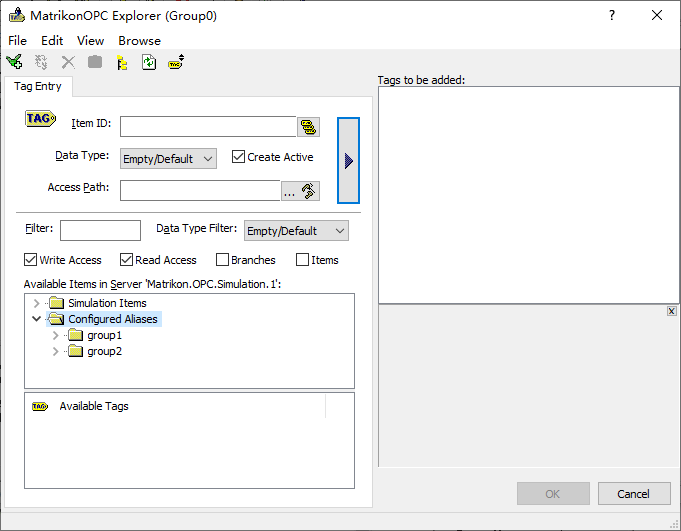Click the Simulation Items folder icon

coord(56,303)
